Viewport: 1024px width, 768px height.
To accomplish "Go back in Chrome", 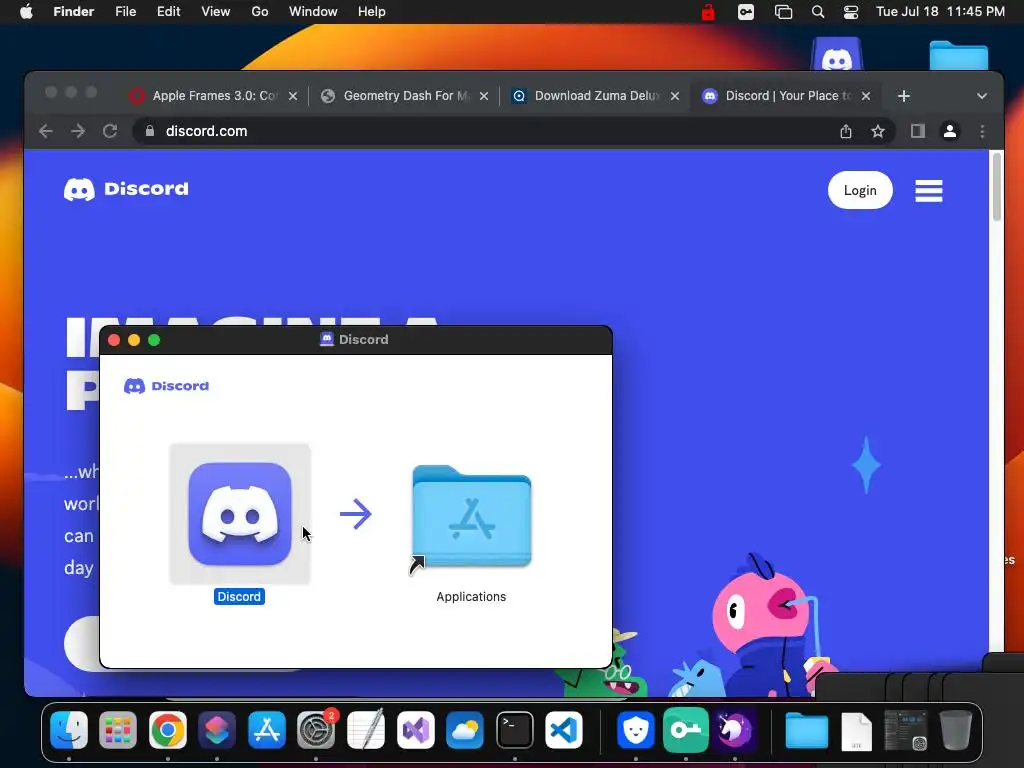I will click(x=46, y=131).
